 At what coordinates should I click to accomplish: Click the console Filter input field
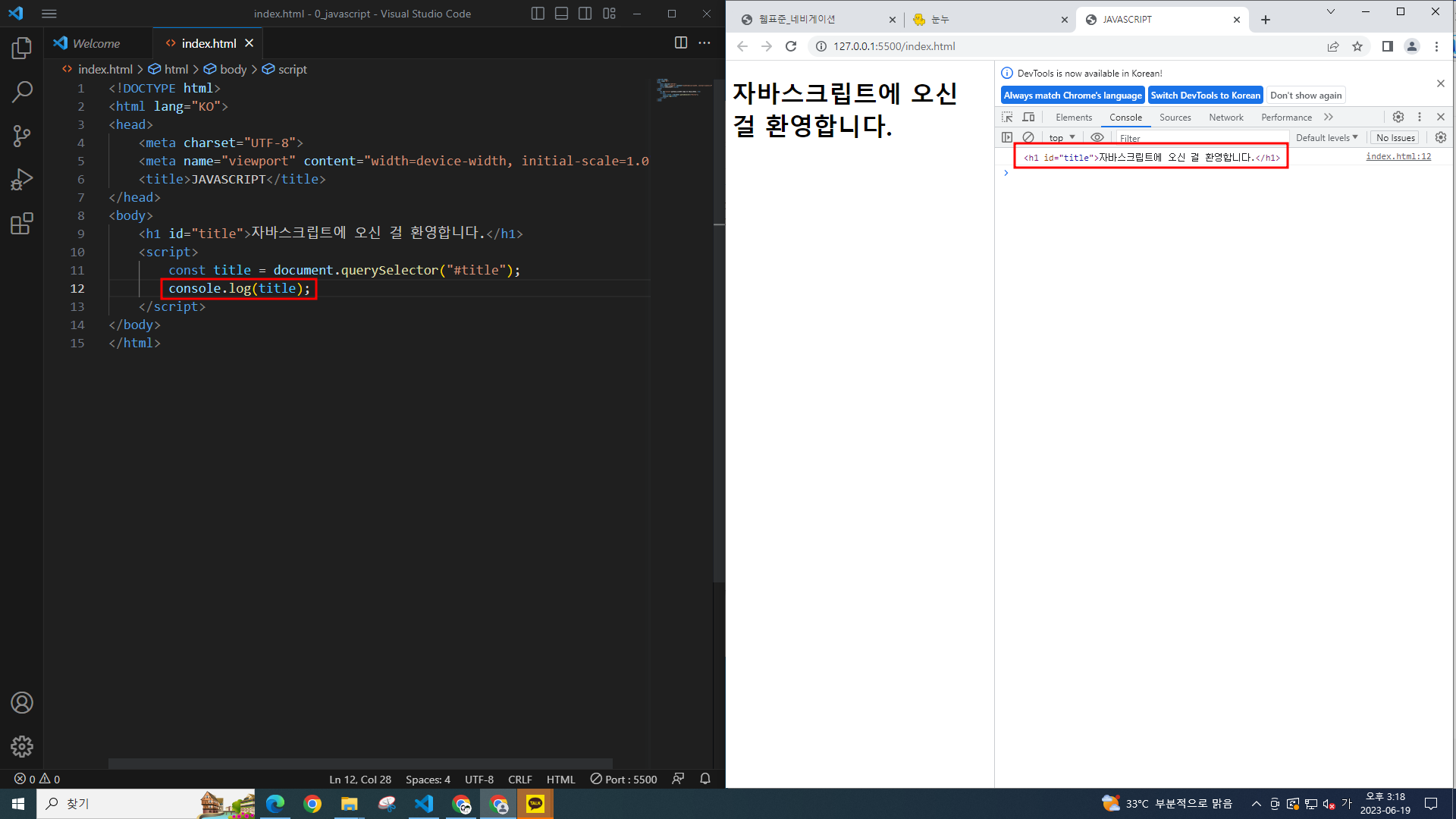coord(1202,138)
